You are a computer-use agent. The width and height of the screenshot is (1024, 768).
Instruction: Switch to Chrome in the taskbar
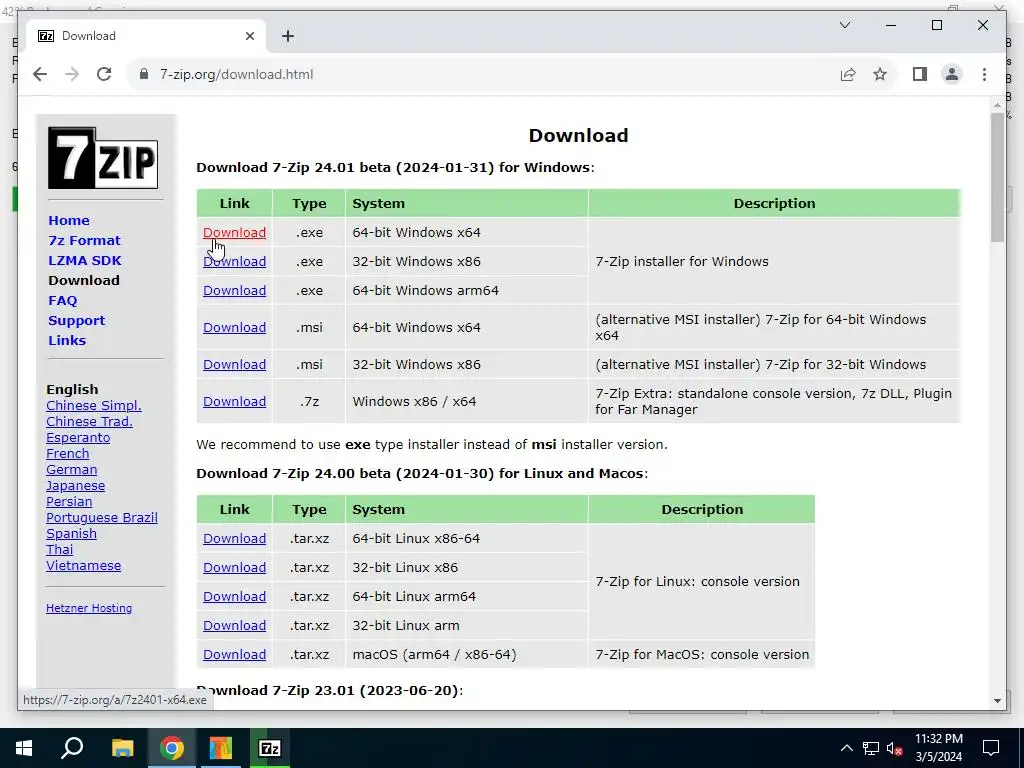click(172, 748)
